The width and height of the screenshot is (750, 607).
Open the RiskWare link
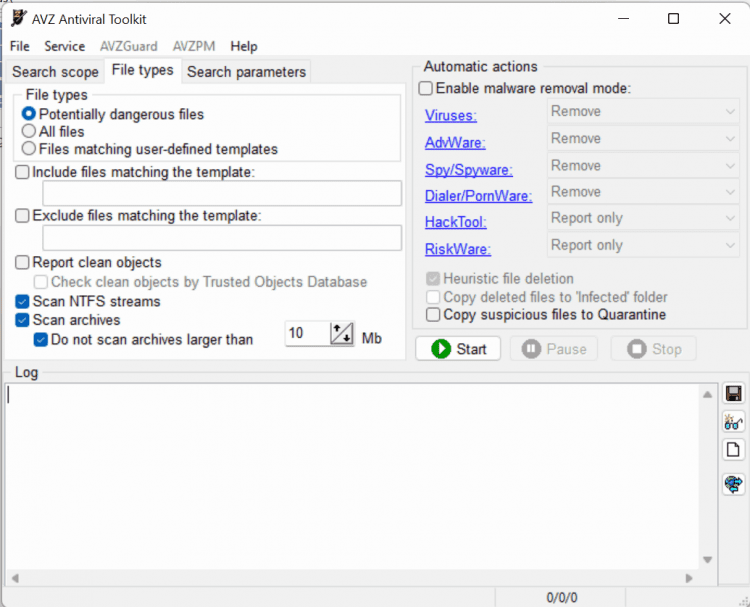pos(458,249)
